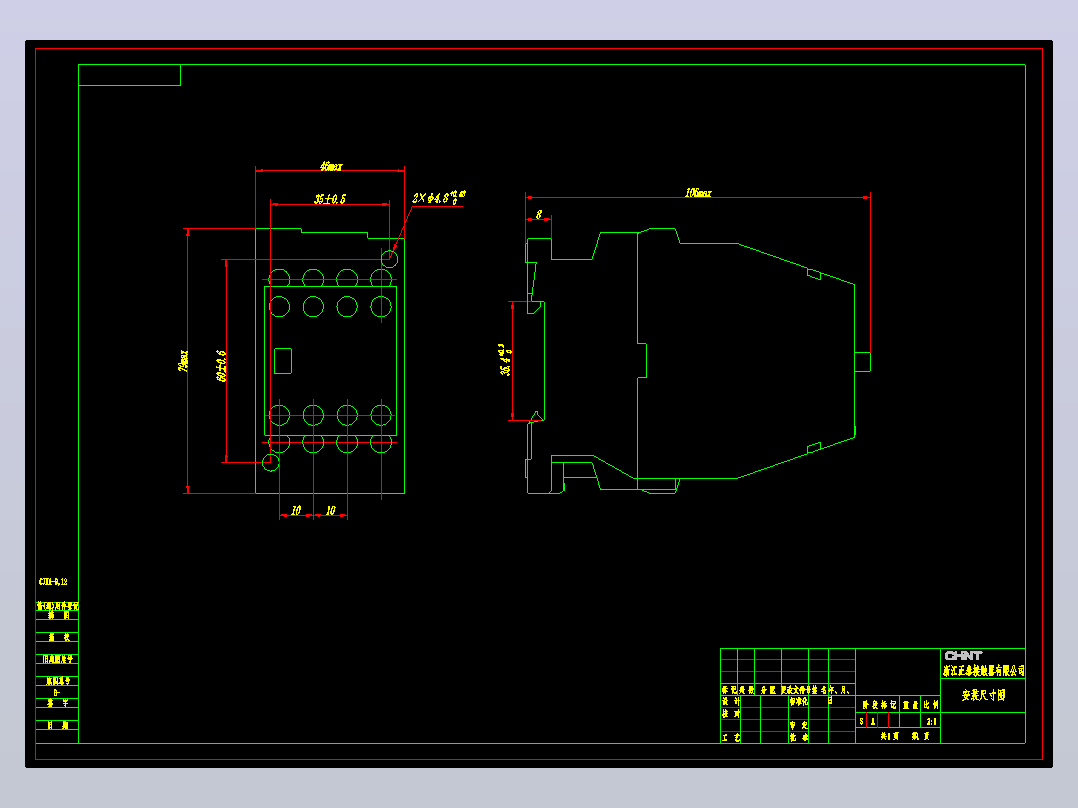Viewport: 1078px width, 808px height.
Task: Click the 日期 cell in the left sidebar table
Action: click(x=58, y=725)
